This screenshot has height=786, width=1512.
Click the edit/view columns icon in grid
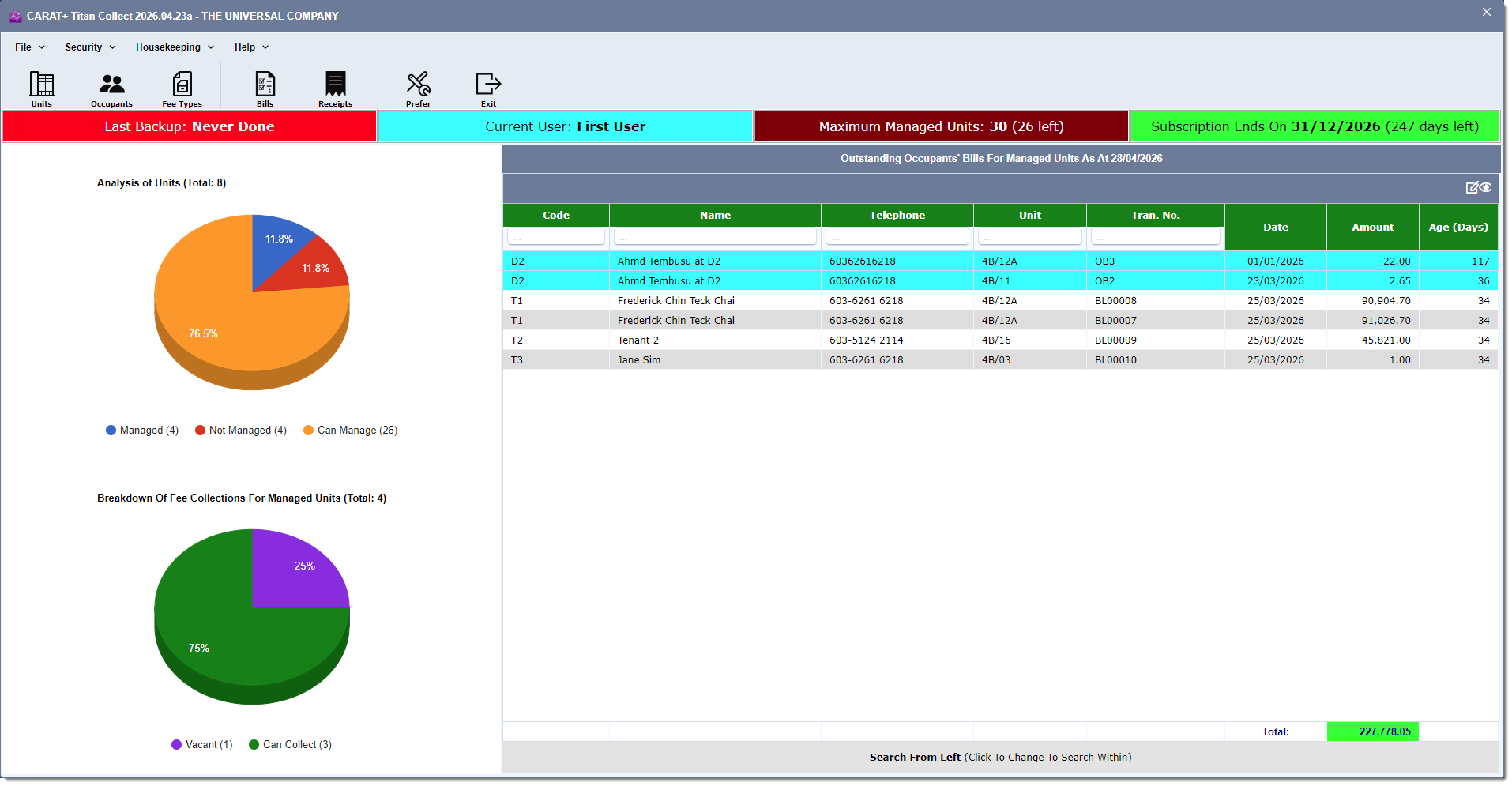click(1478, 187)
